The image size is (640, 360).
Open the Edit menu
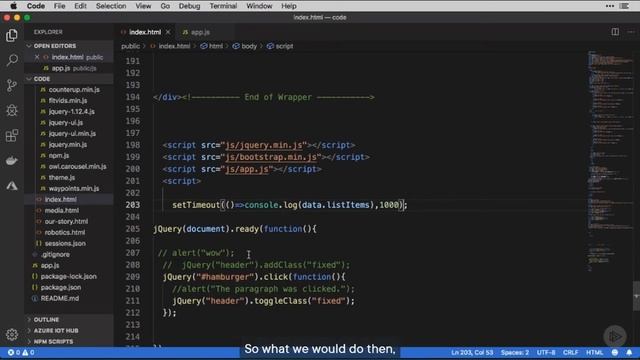coord(80,6)
